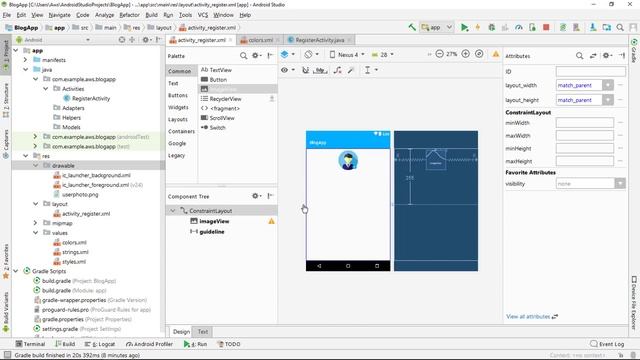Open the layout_height dropdown arrow
Screen dimensions: 640x360
pos(608,100)
